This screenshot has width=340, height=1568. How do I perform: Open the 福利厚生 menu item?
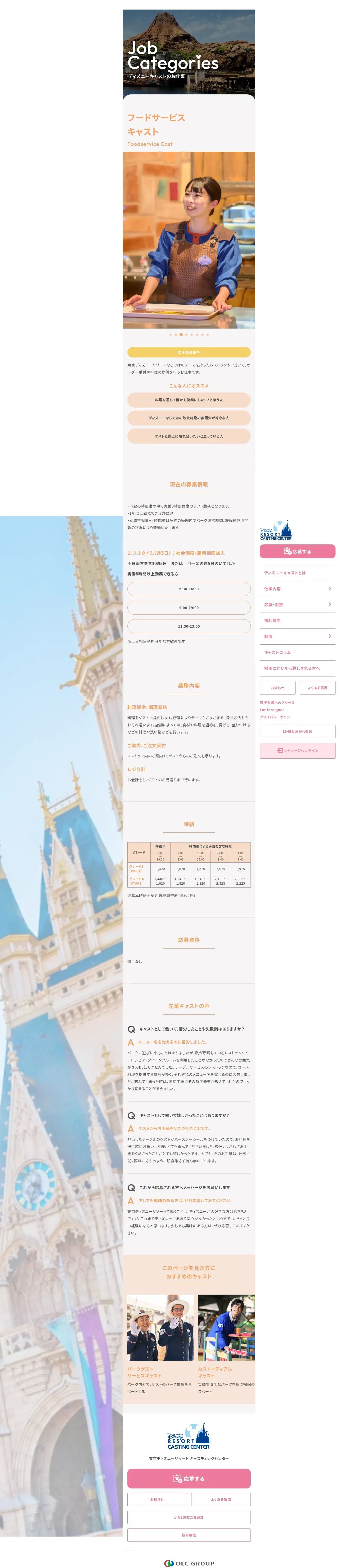point(297,621)
